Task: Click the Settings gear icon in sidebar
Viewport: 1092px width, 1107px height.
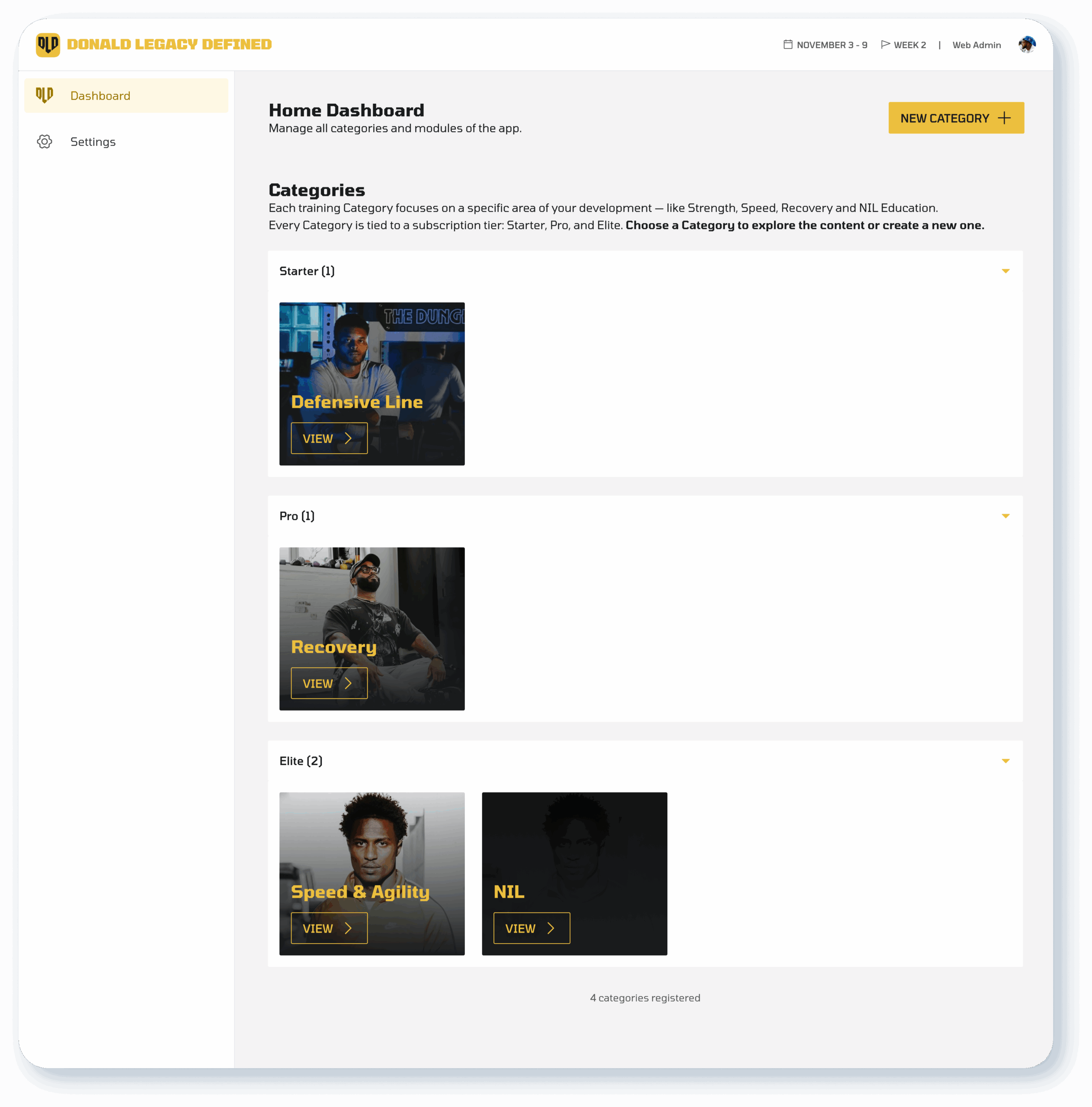Action: click(45, 141)
